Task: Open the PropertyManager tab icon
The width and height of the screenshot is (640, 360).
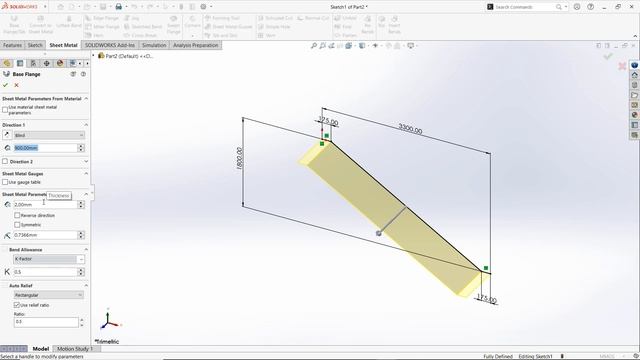Action: tap(20, 63)
